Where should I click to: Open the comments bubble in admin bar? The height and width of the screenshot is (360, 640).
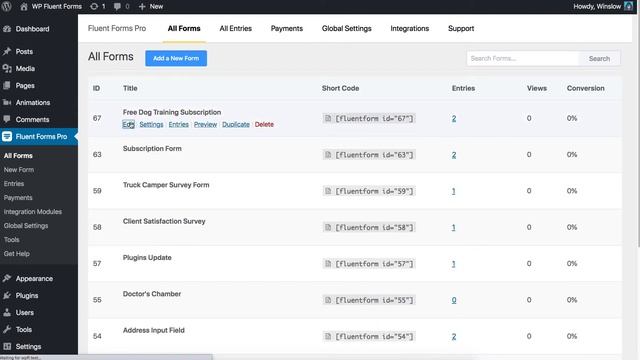click(117, 7)
